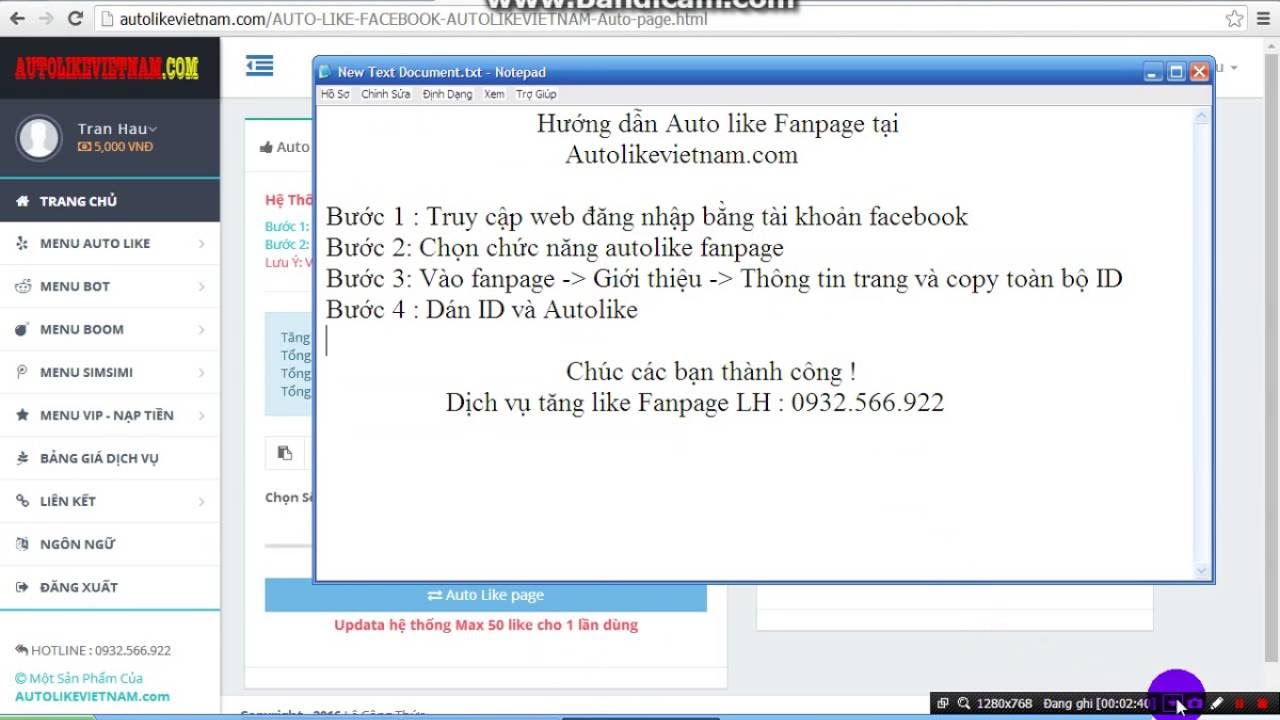Reload the page with the refresh icon

75,18
